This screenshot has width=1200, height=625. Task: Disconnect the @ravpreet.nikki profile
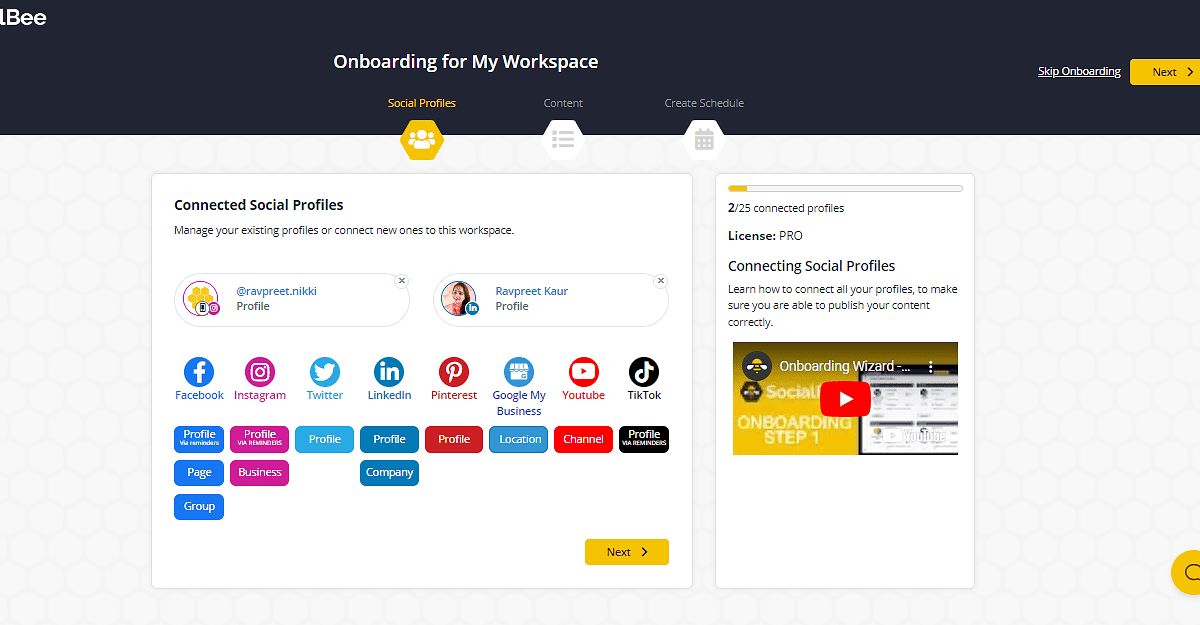[402, 280]
